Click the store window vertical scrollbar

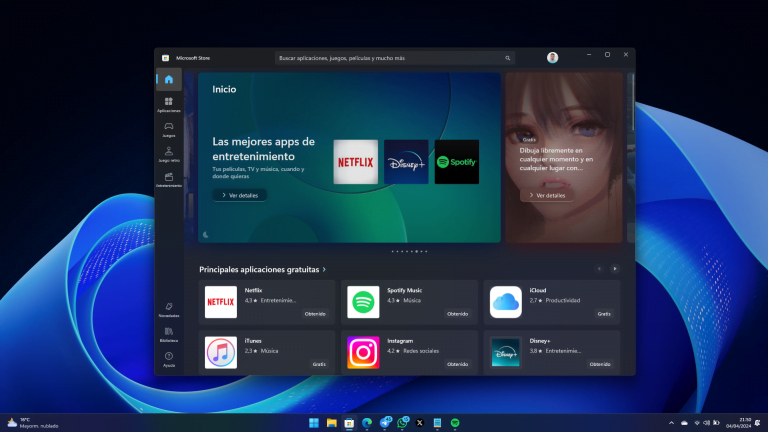click(x=633, y=103)
